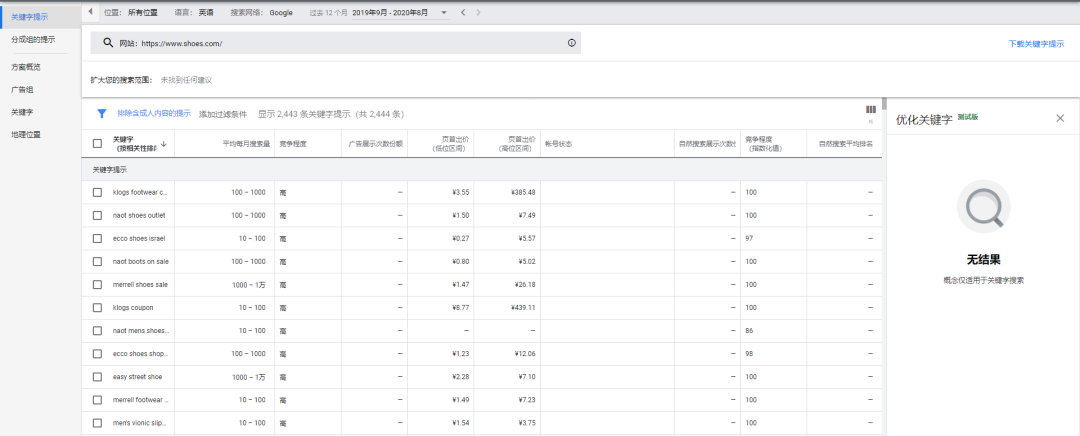Image resolution: width=1080 pixels, height=436 pixels.
Task: Open 关键字提示 in the sidebar
Action: [30, 17]
